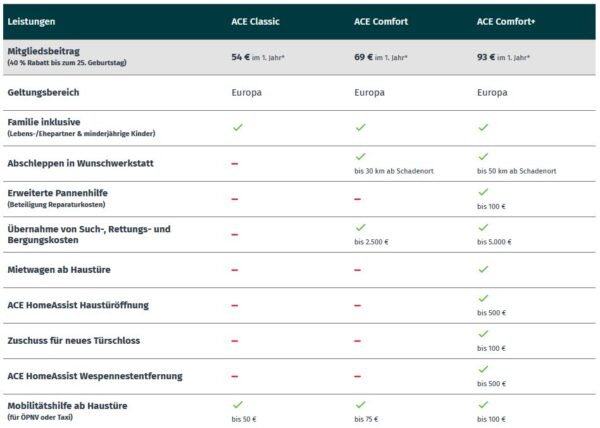Click red dash for Abschleppen in Wunschwerkstatt under ACE Classic
600x428 pixels.
(x=235, y=164)
